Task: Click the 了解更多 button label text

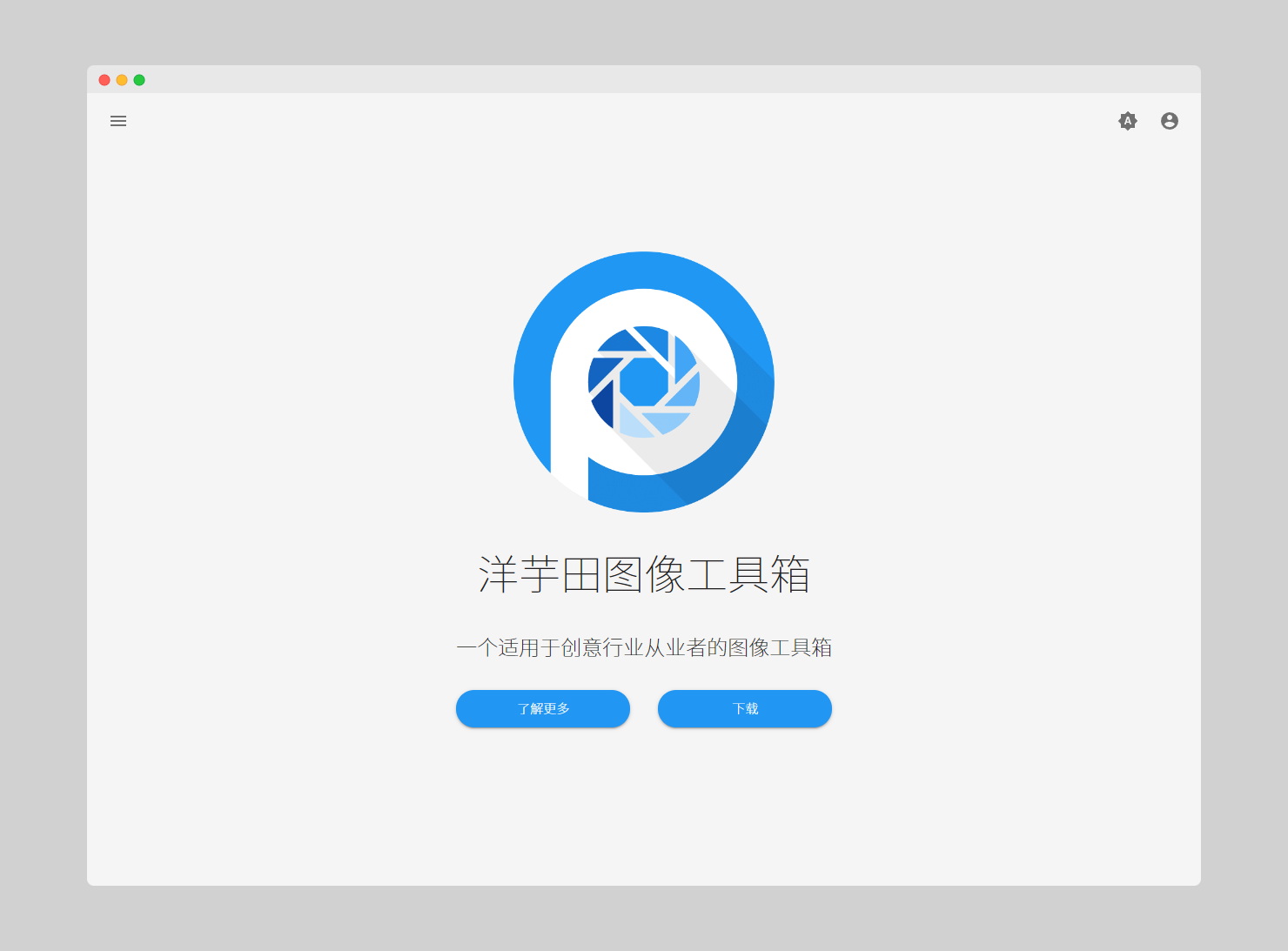Action: (543, 709)
